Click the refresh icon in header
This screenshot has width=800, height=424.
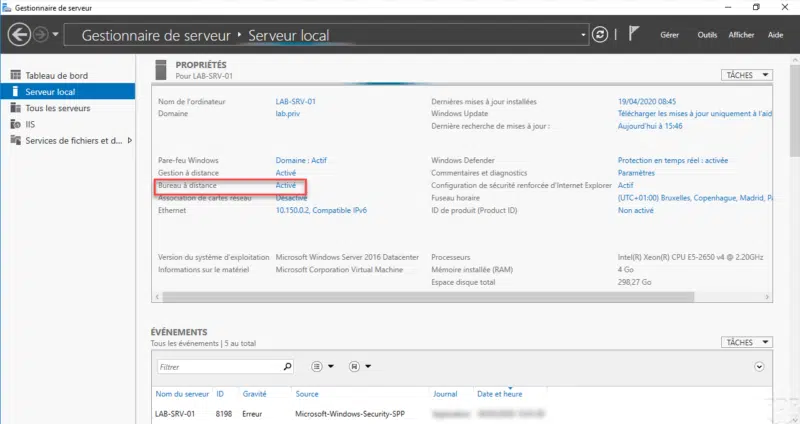tap(600, 35)
